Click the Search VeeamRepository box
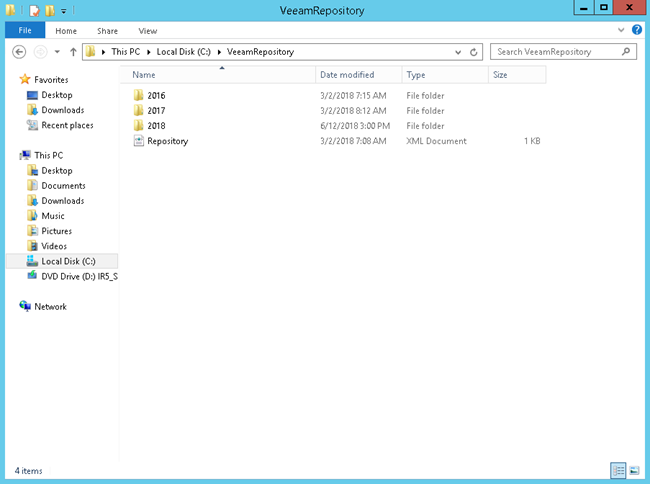This screenshot has width=650, height=484. 563,52
